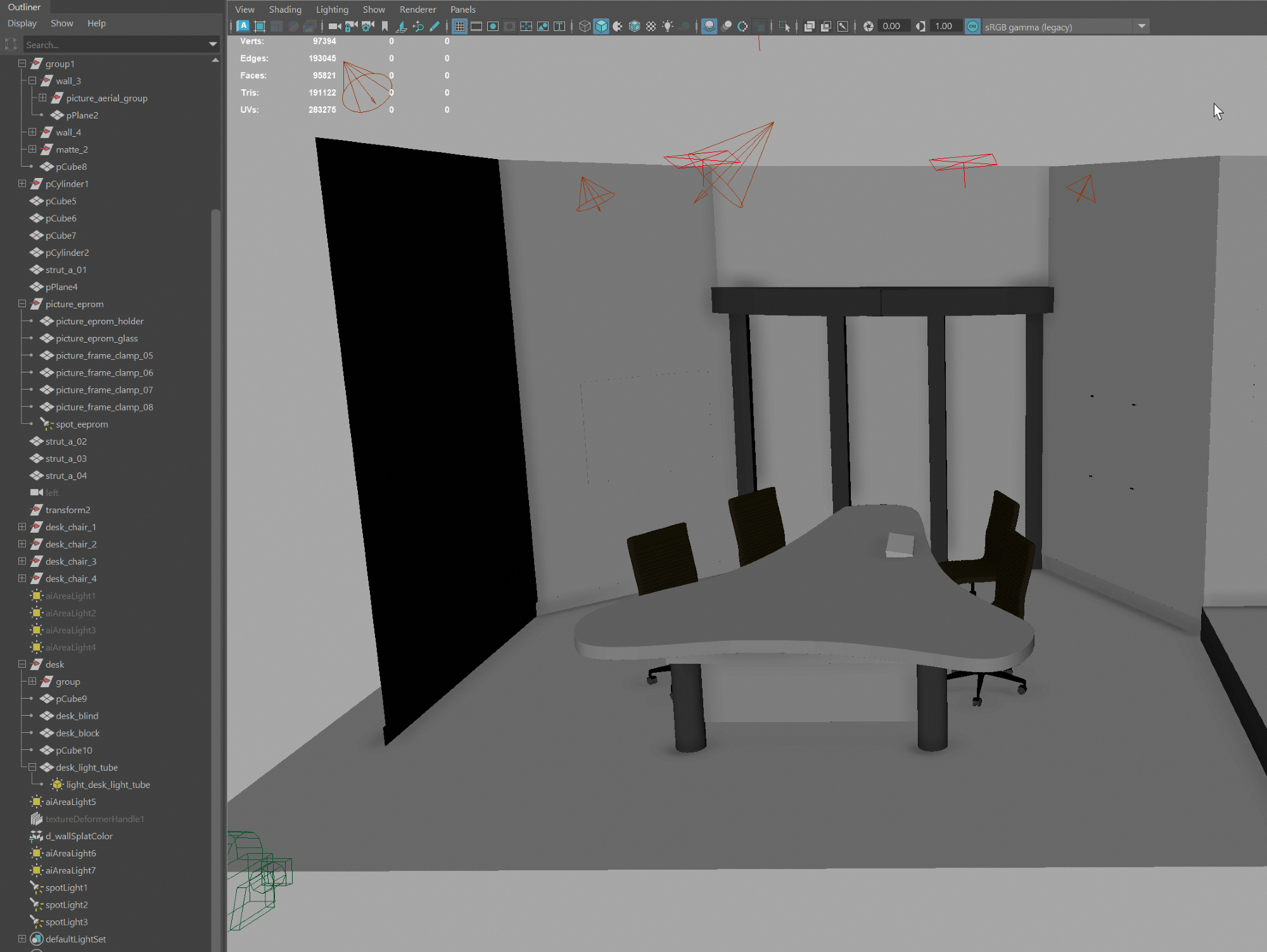Click the exposure value field showing 0.00

[x=891, y=26]
